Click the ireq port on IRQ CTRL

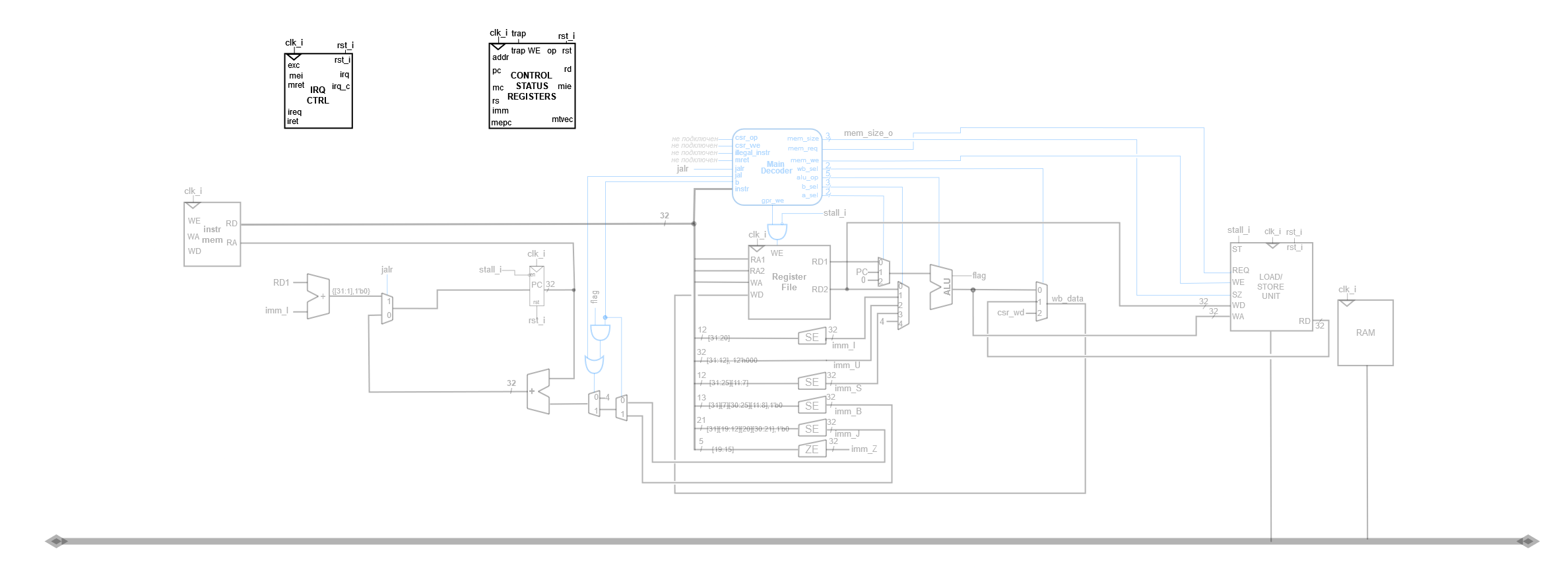[x=294, y=112]
